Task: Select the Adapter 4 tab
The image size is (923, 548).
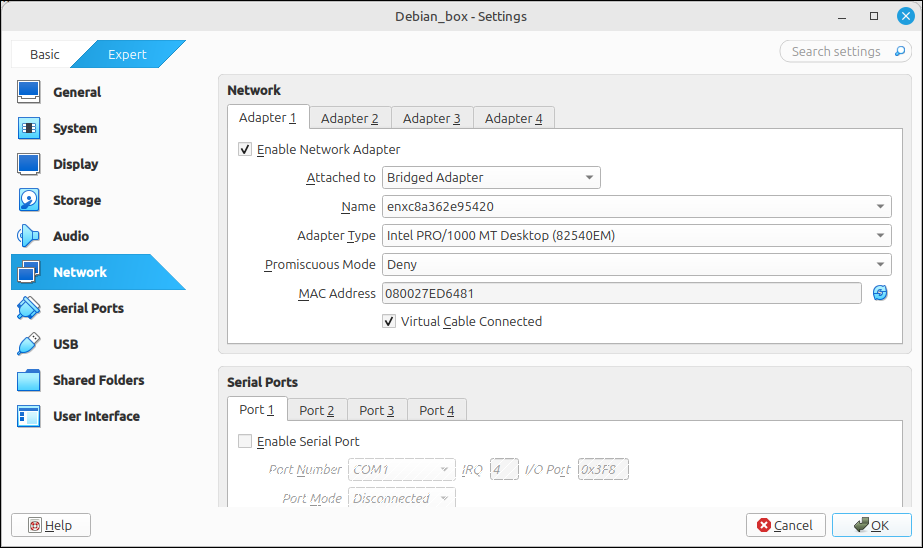Action: pyautogui.click(x=513, y=118)
